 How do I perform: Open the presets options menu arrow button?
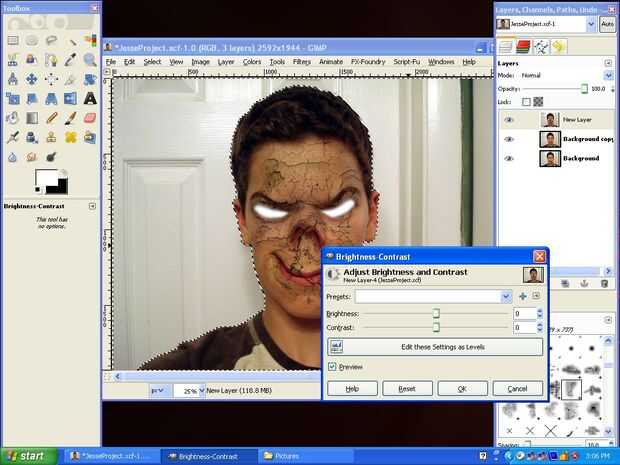[536, 296]
